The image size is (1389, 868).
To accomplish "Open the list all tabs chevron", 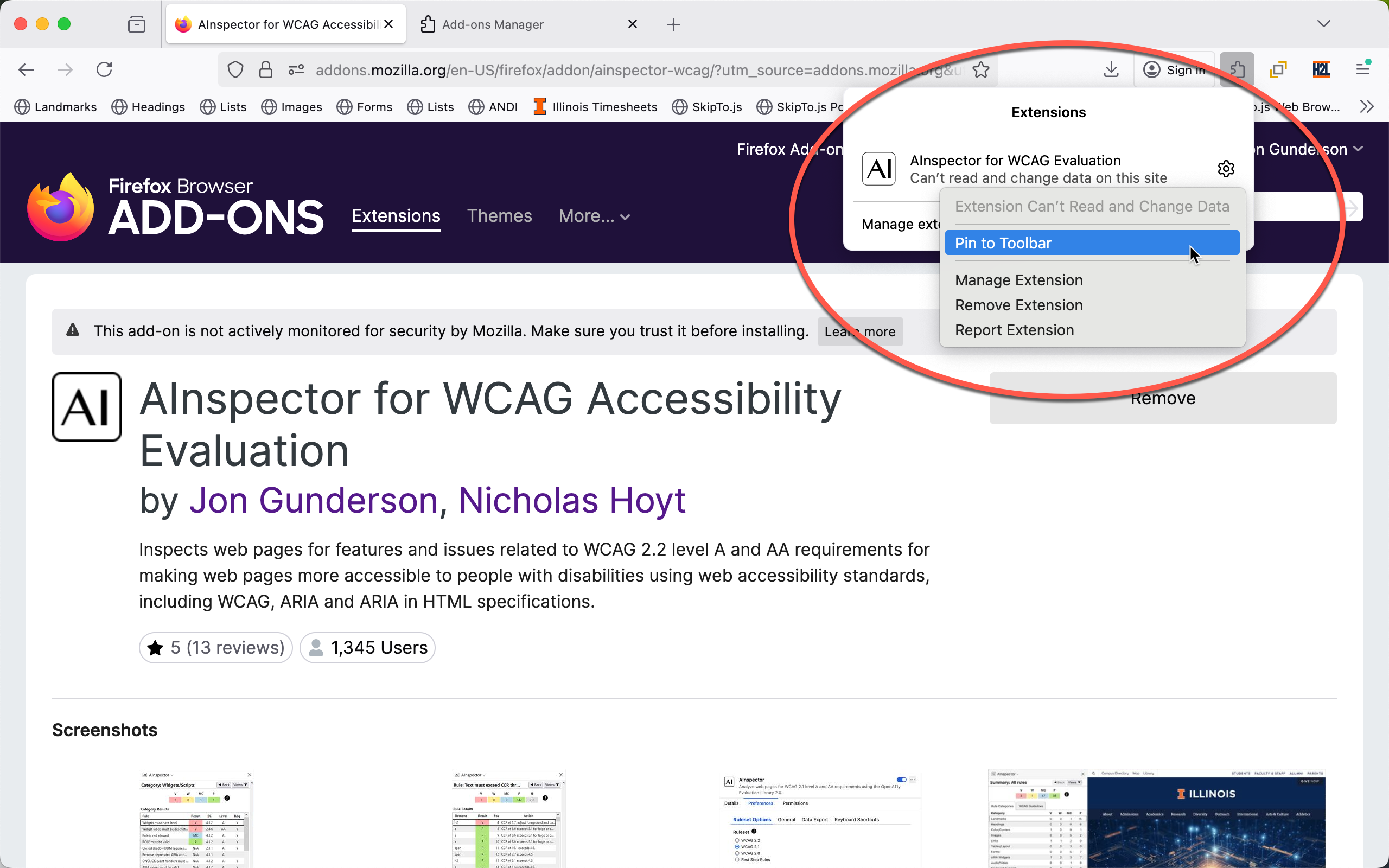I will pyautogui.click(x=1323, y=24).
